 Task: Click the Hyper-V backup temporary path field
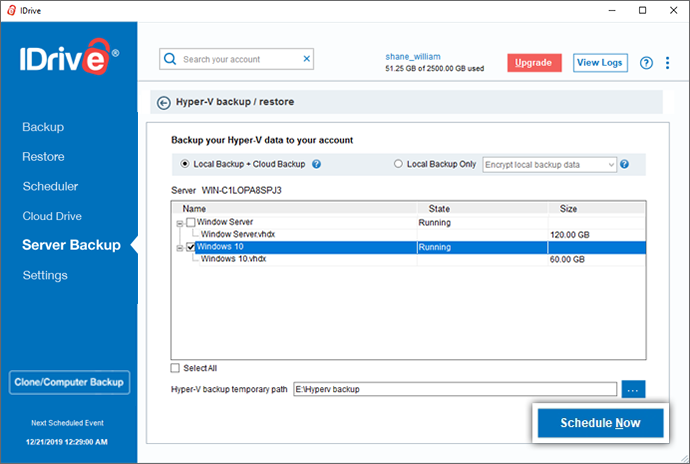click(455, 389)
